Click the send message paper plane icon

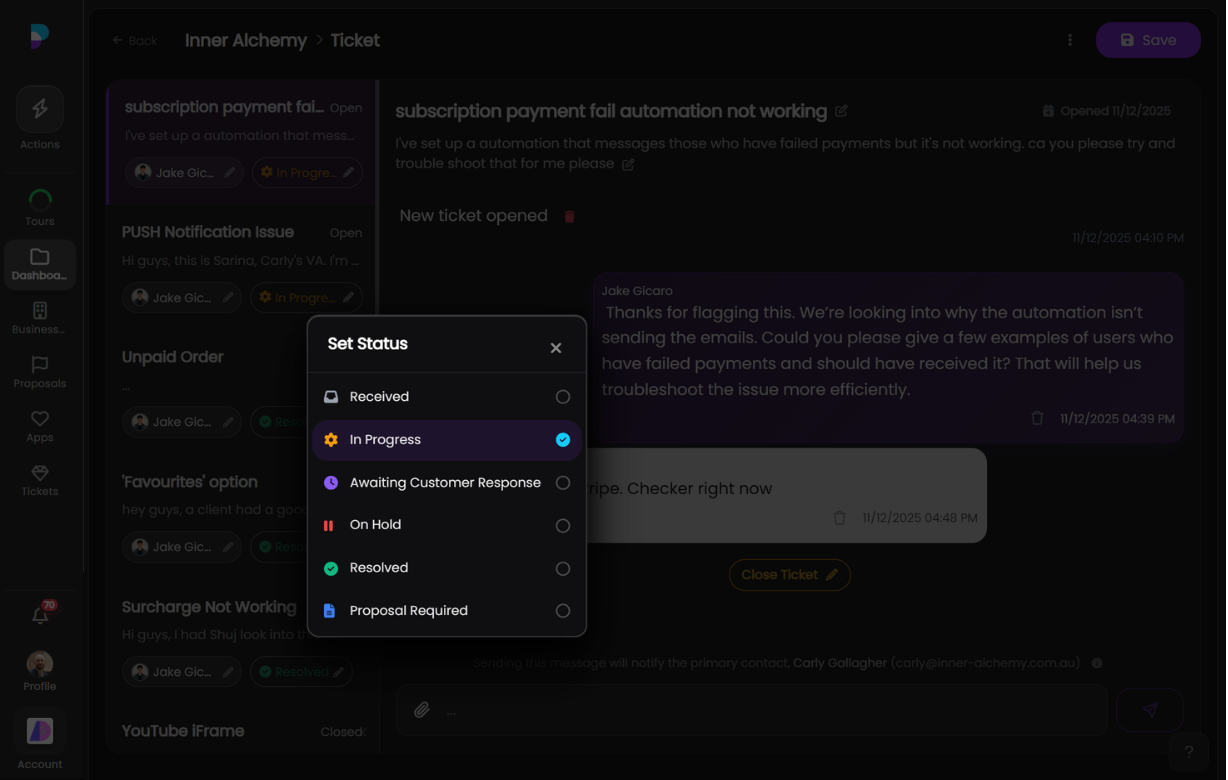(x=1150, y=710)
